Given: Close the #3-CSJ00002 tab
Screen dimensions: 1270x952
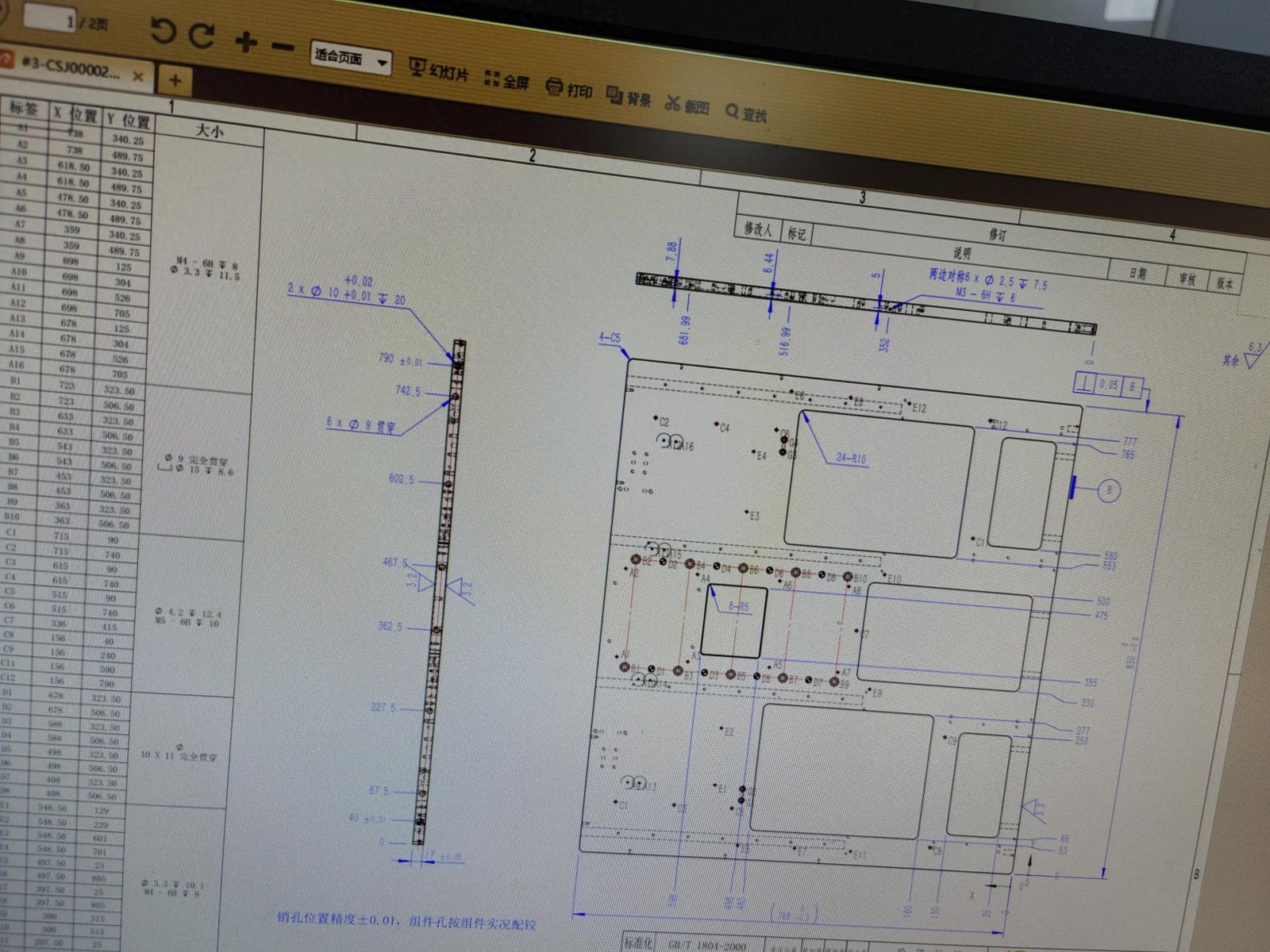Looking at the screenshot, I should pyautogui.click(x=138, y=76).
